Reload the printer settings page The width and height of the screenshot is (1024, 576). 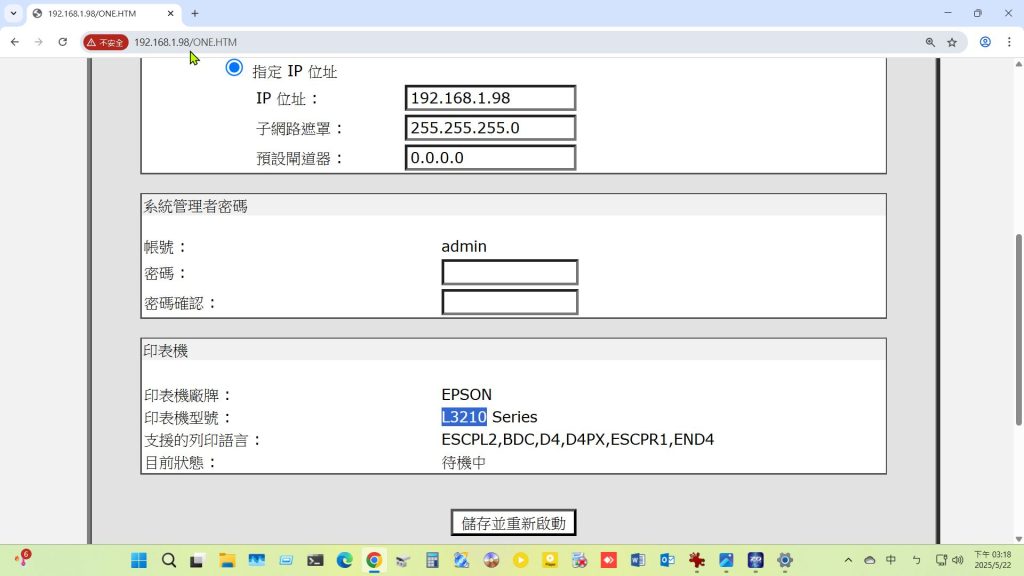pos(62,42)
